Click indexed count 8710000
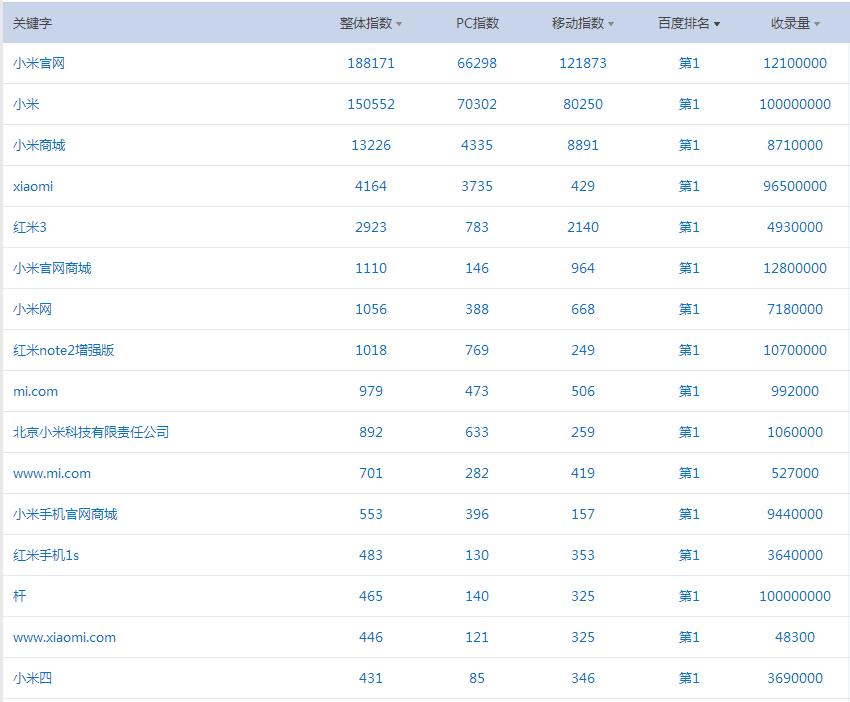The width and height of the screenshot is (850, 702). [x=795, y=145]
